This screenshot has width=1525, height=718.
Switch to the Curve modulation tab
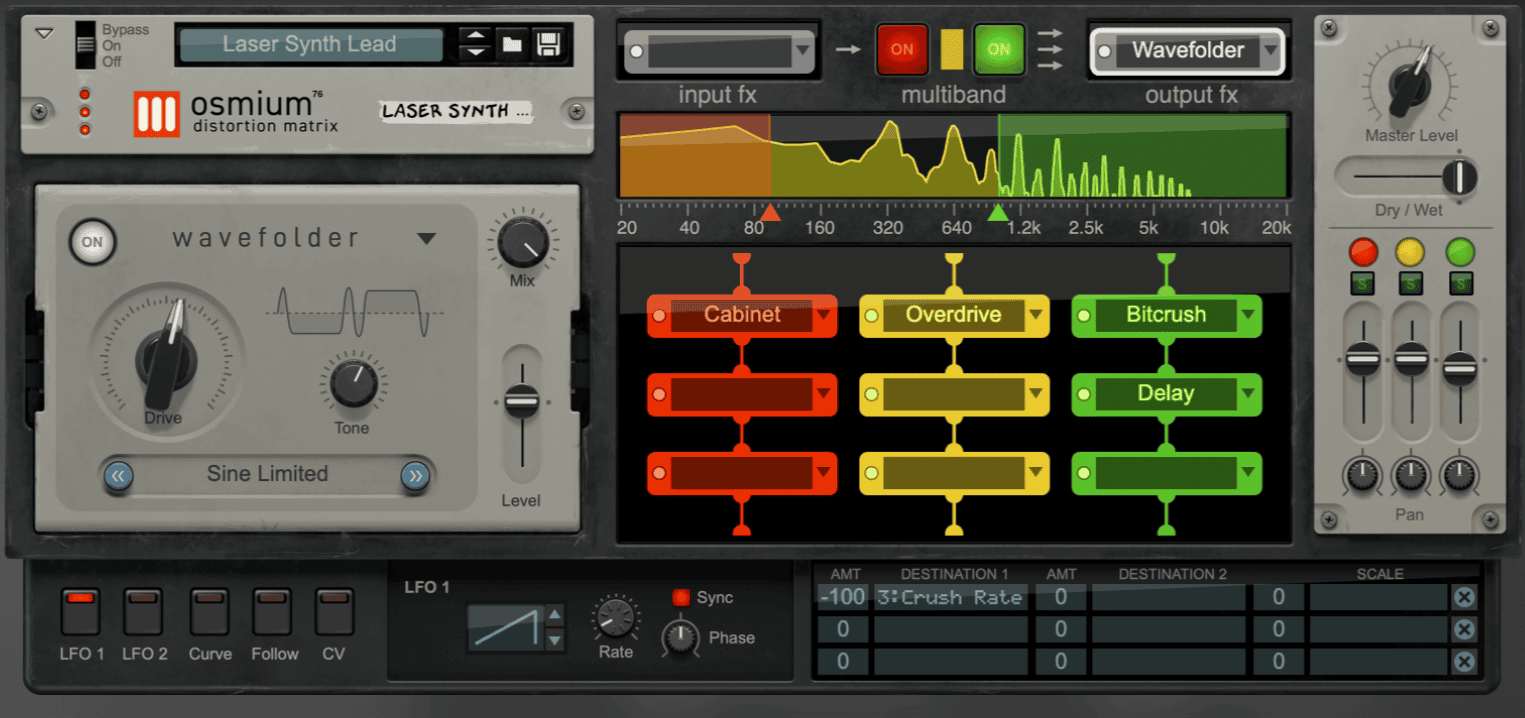point(209,611)
